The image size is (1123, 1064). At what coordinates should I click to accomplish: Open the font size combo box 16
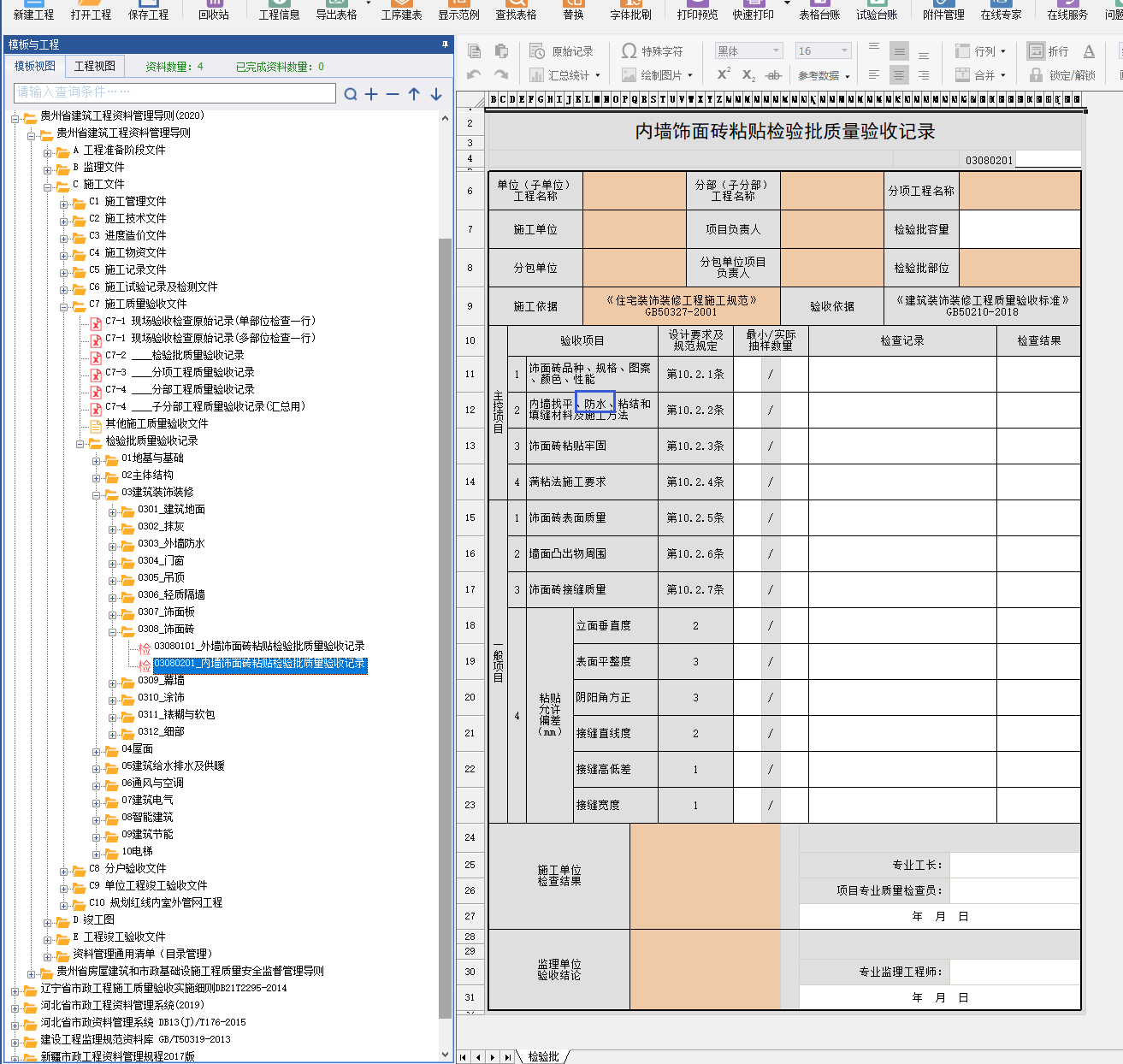(823, 51)
